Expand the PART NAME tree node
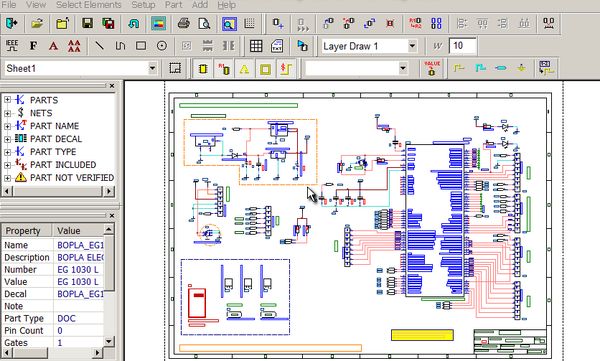Screen dimensions: 600x361 (7, 126)
